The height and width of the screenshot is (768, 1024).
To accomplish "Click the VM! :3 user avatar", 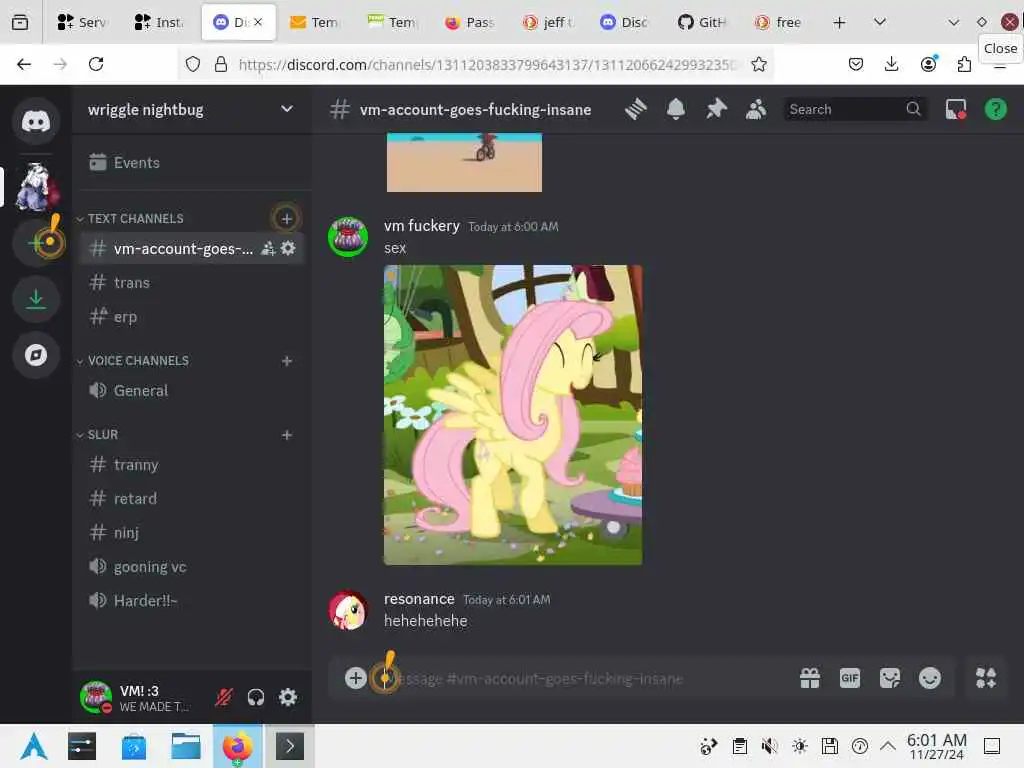I will click(96, 697).
